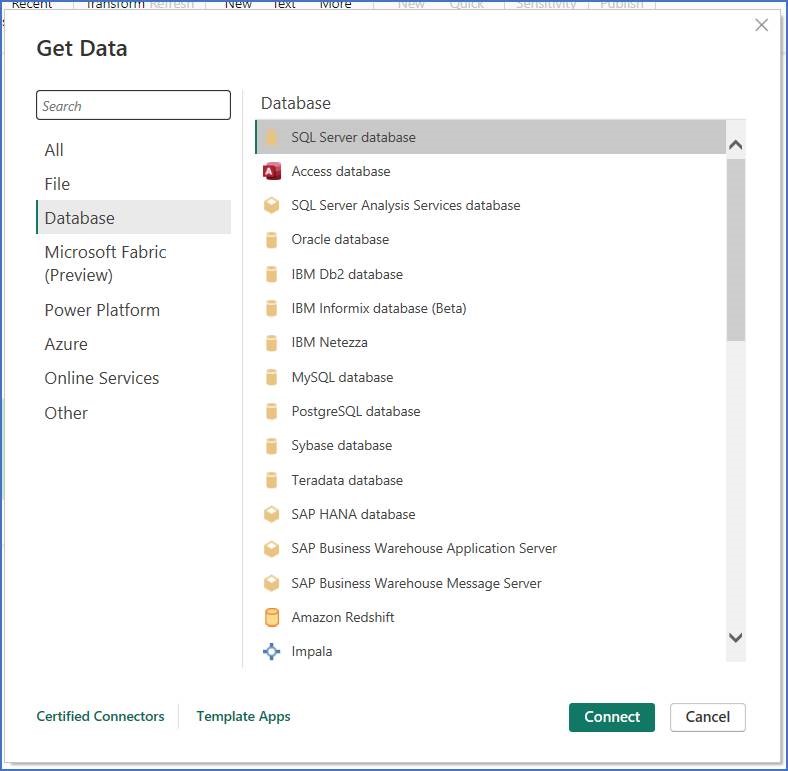Select 'IBM Netezza' text

(x=329, y=343)
